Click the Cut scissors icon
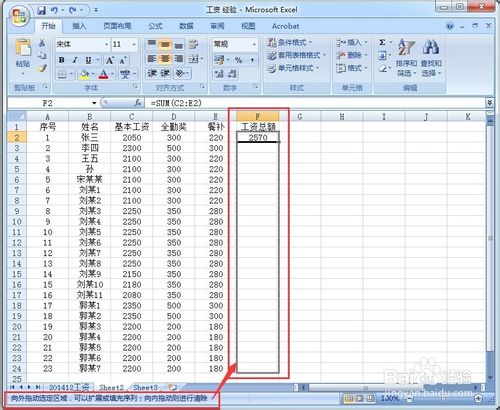500x410 pixels. [42, 43]
